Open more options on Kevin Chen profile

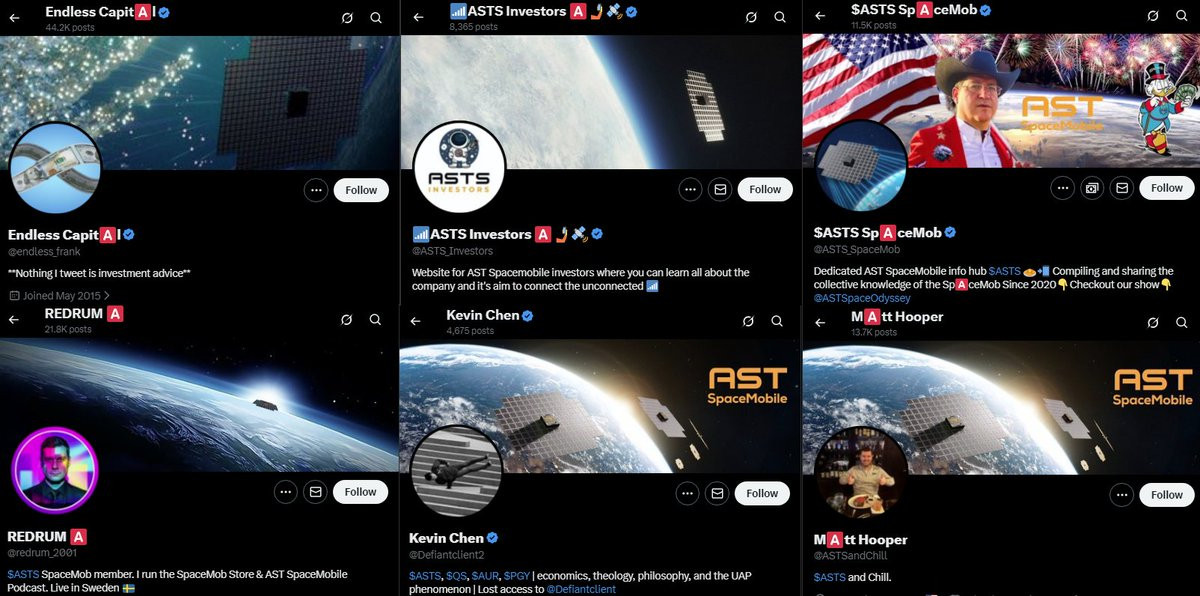tap(688, 493)
